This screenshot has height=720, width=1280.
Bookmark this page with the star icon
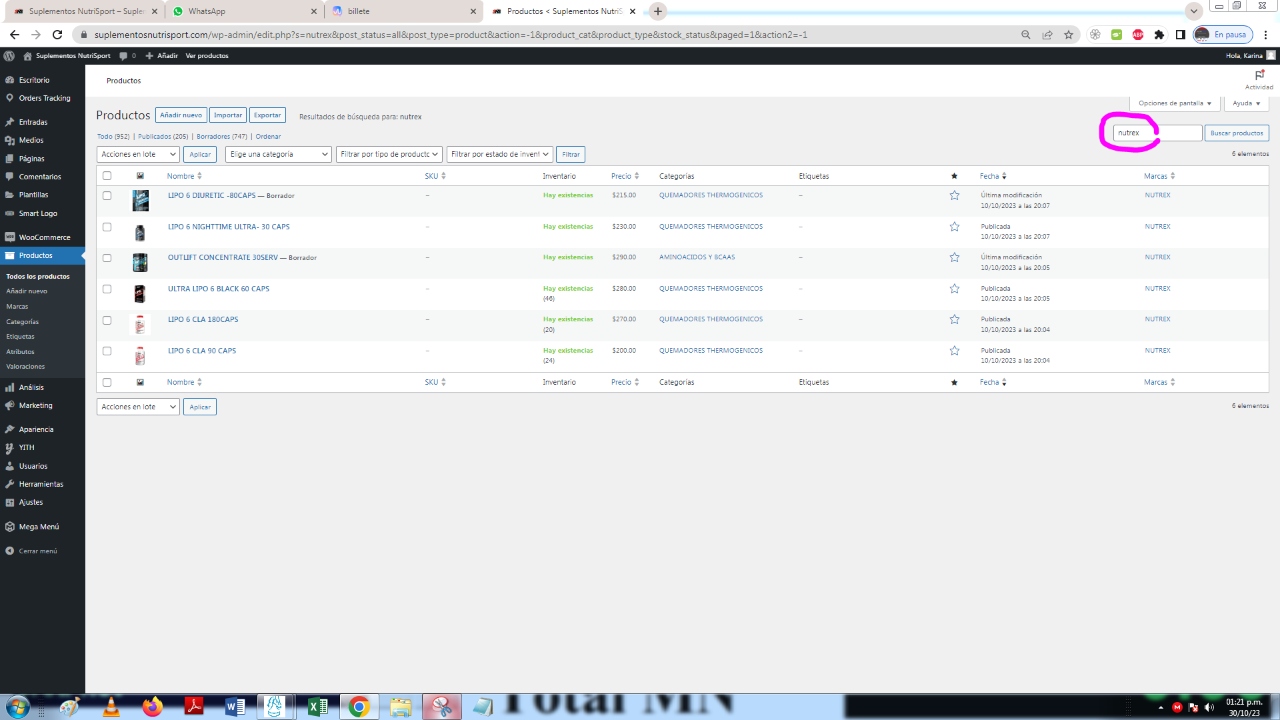[1068, 34]
